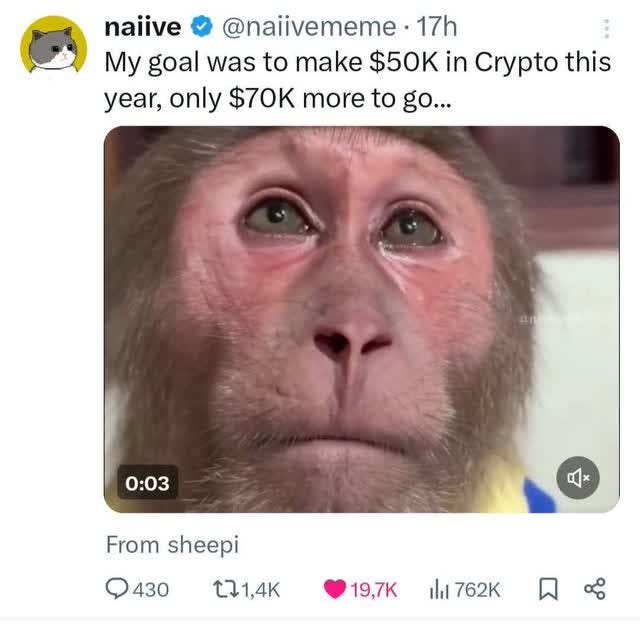
Task: Follow the From sheepi source link
Action: (172, 545)
